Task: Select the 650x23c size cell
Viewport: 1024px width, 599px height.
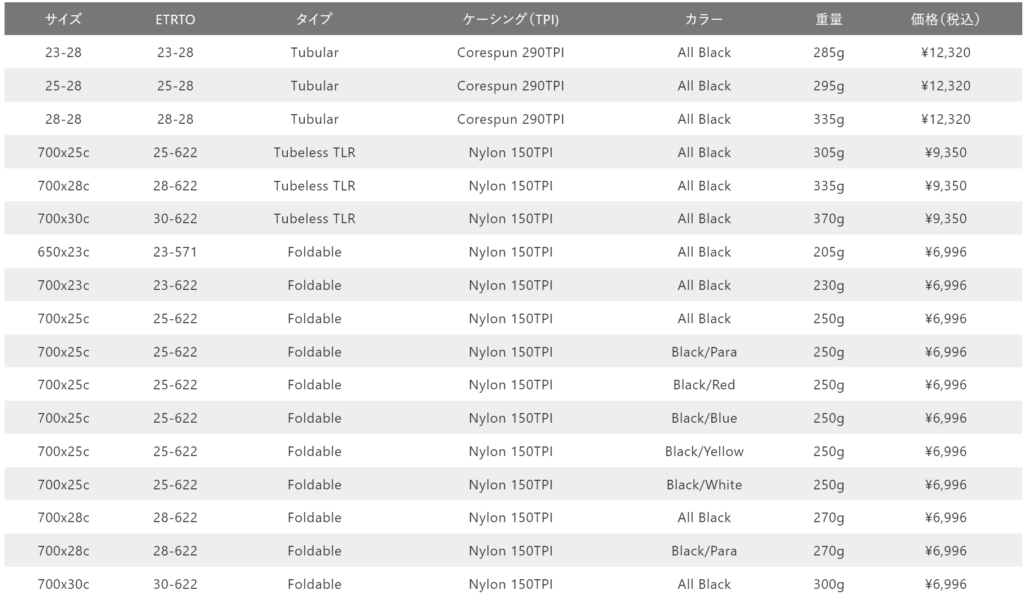Action: (x=63, y=252)
